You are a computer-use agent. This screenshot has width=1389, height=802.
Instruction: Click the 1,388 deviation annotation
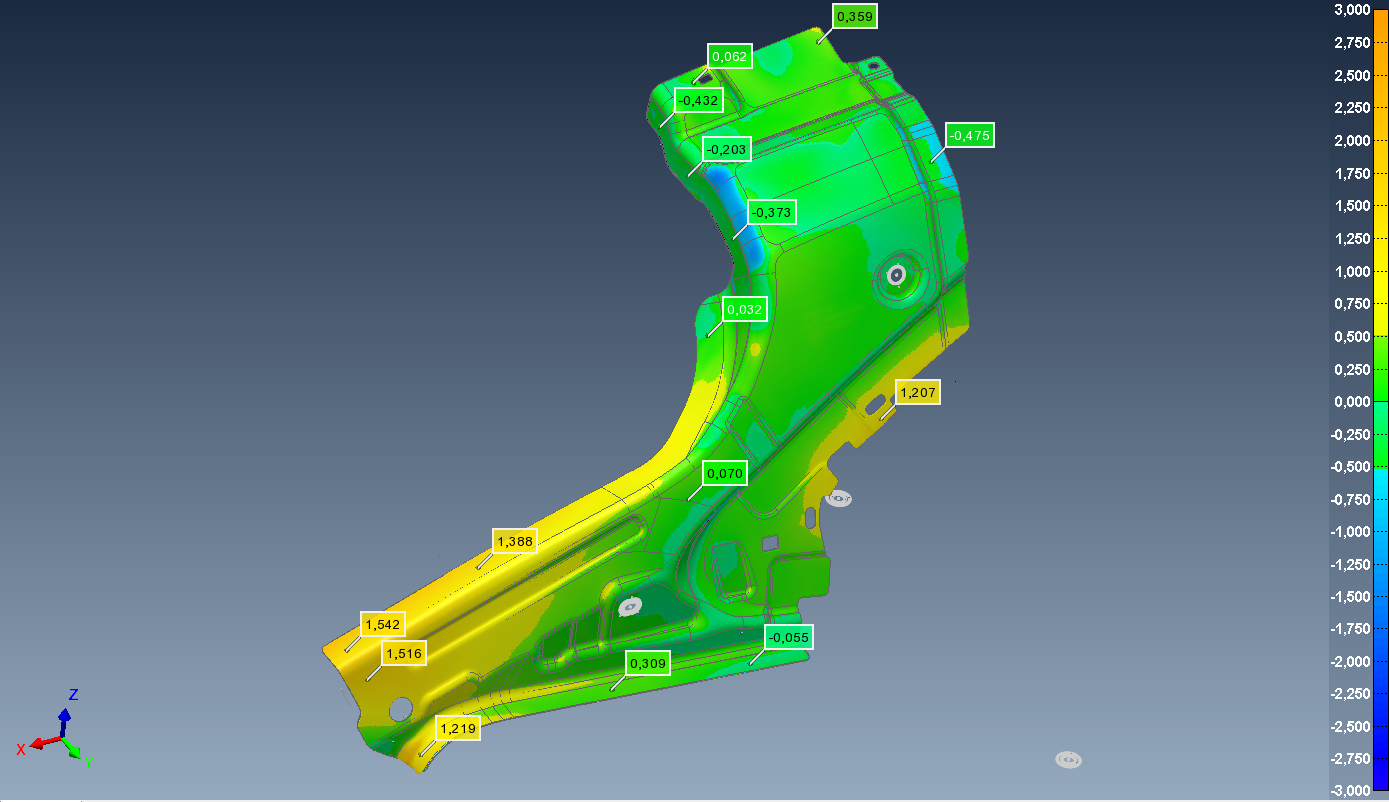(514, 542)
